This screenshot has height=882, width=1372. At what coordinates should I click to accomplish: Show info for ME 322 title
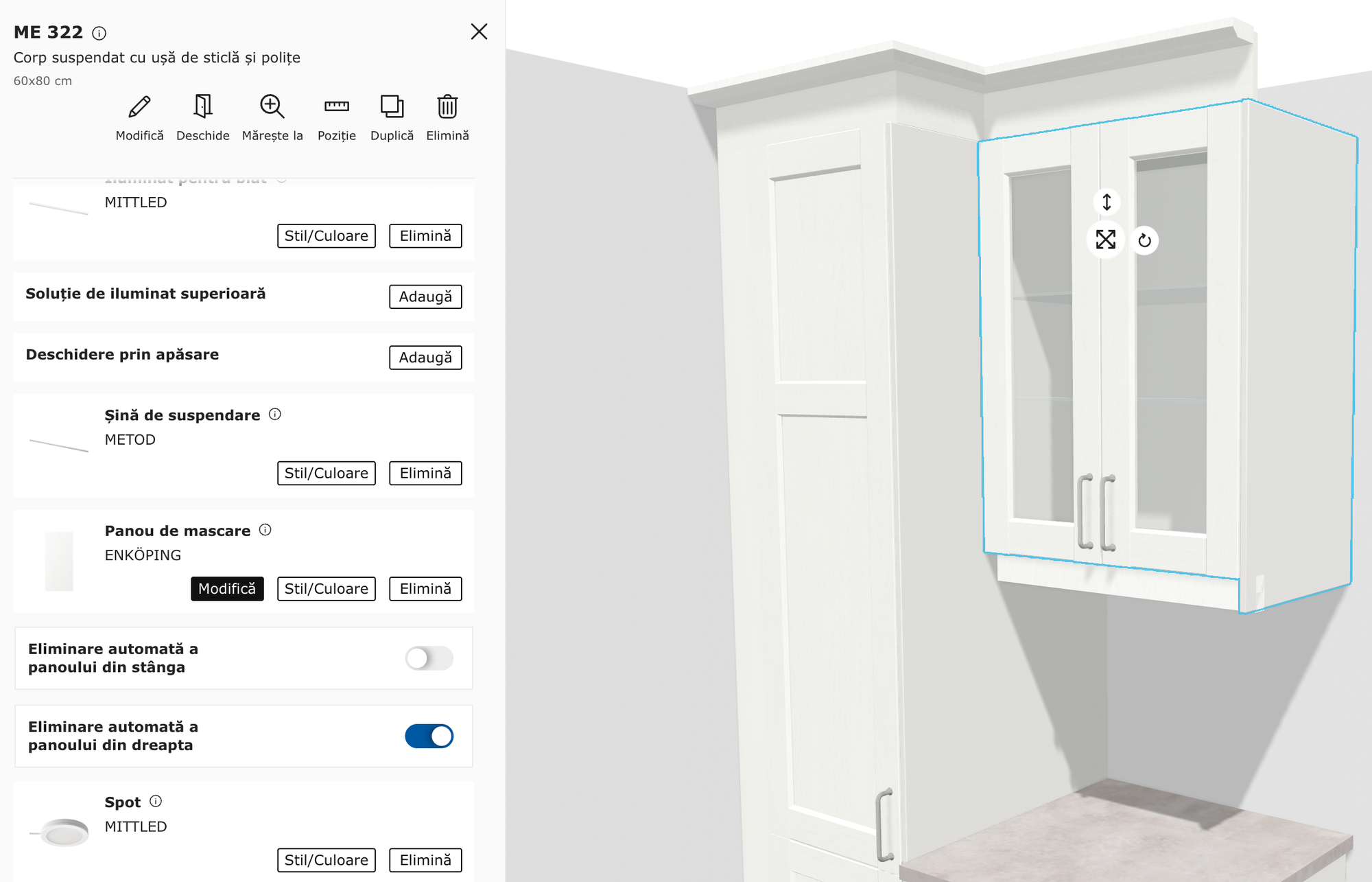[x=99, y=33]
